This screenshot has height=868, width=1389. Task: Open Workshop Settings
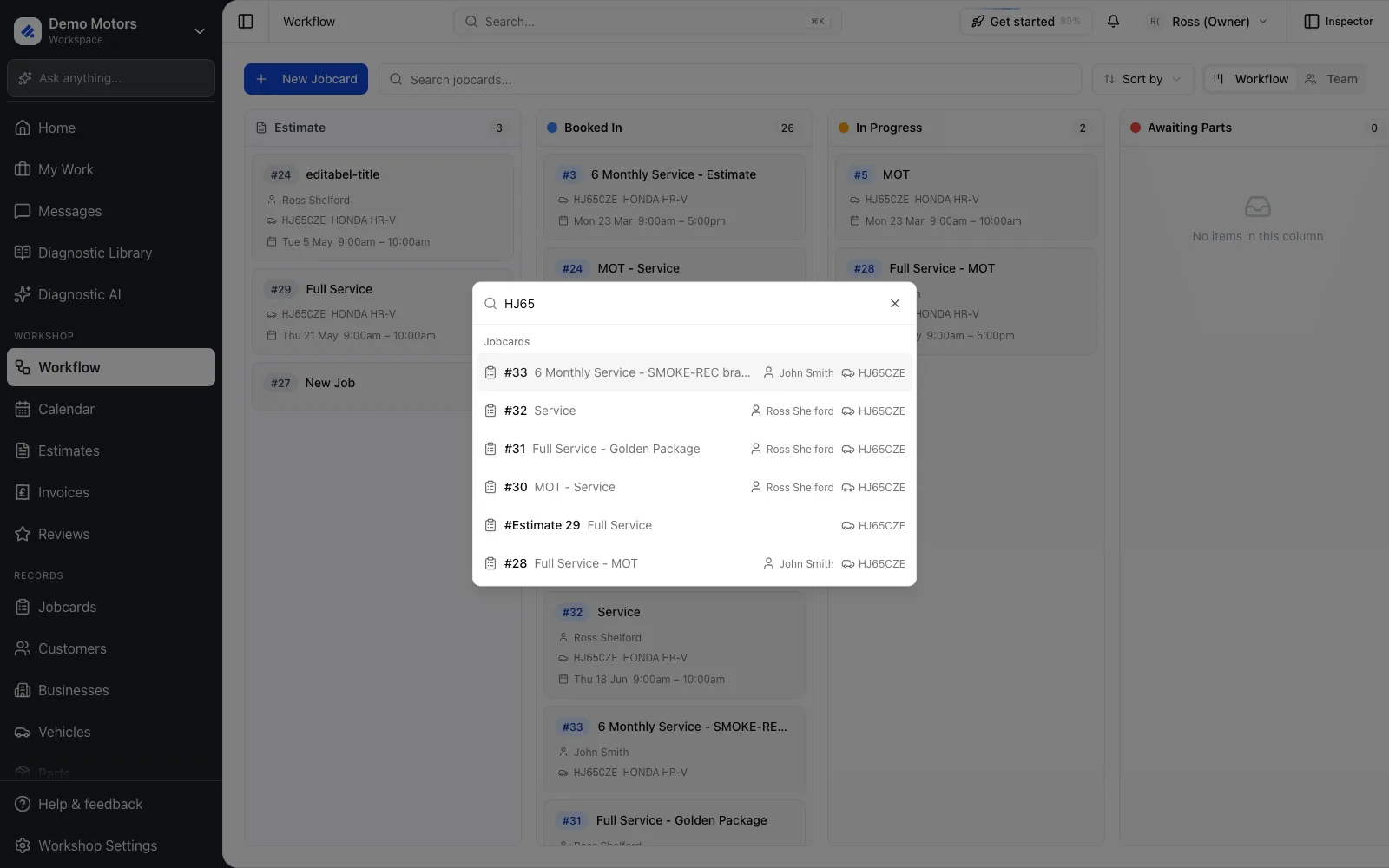tap(111, 845)
